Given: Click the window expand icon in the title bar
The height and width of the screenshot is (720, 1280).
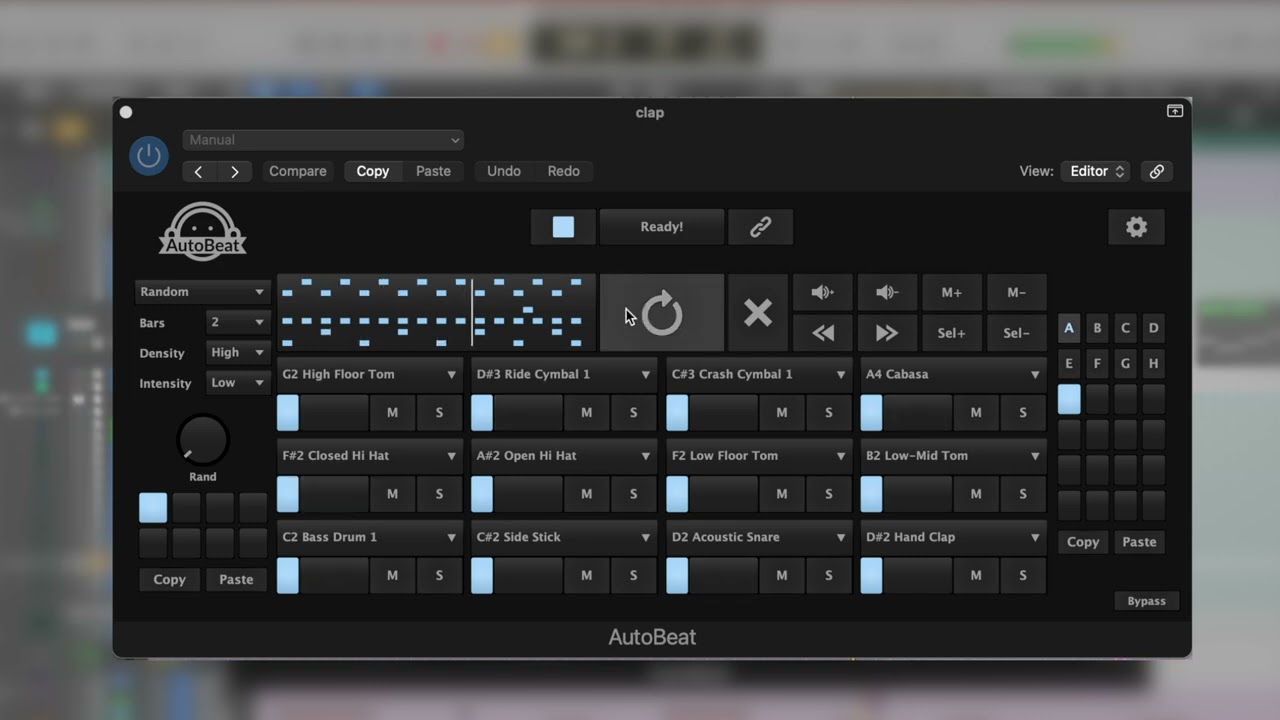Looking at the screenshot, I should (x=1175, y=111).
